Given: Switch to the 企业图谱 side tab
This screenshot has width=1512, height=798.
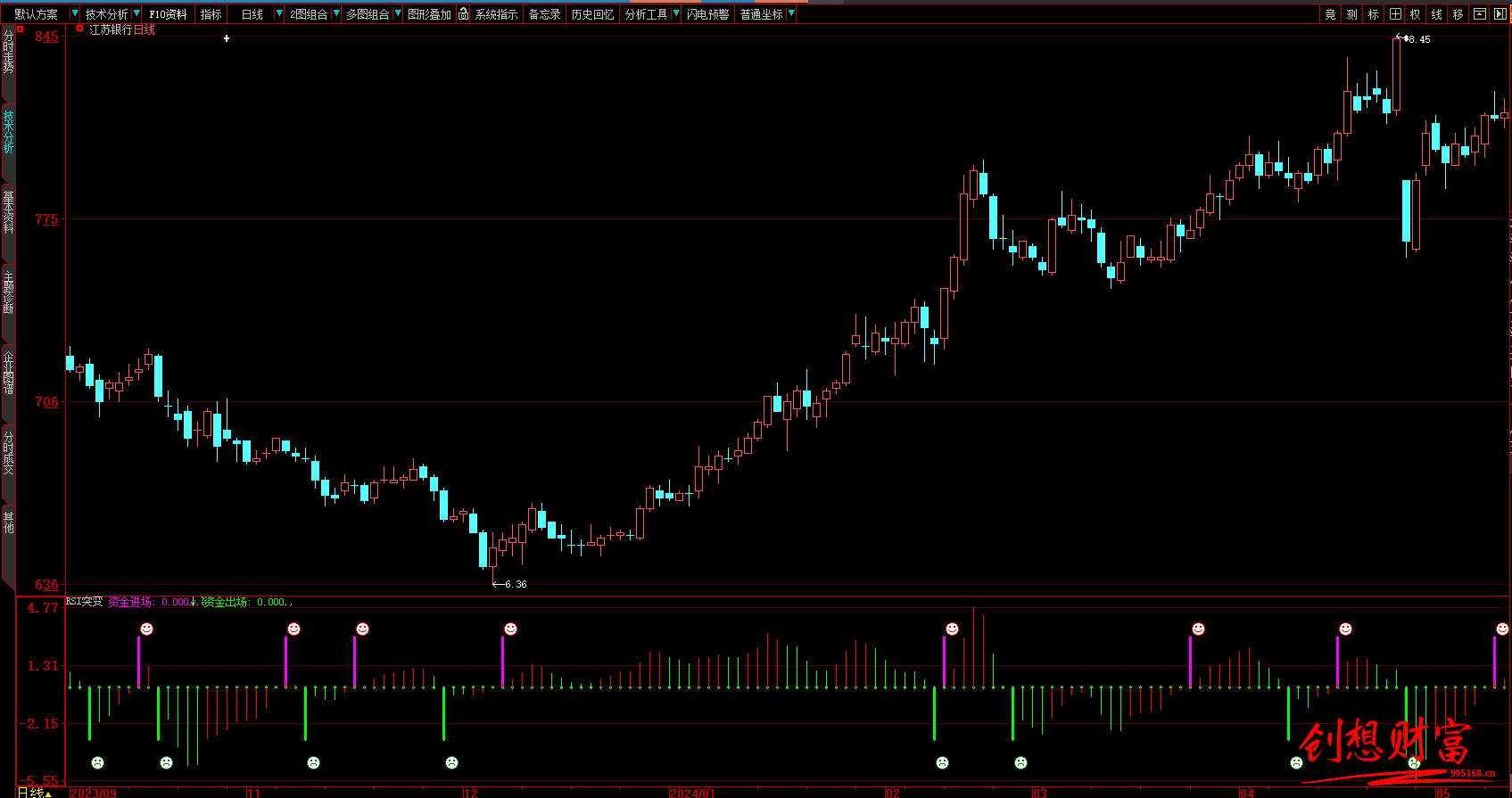Looking at the screenshot, I should point(8,373).
